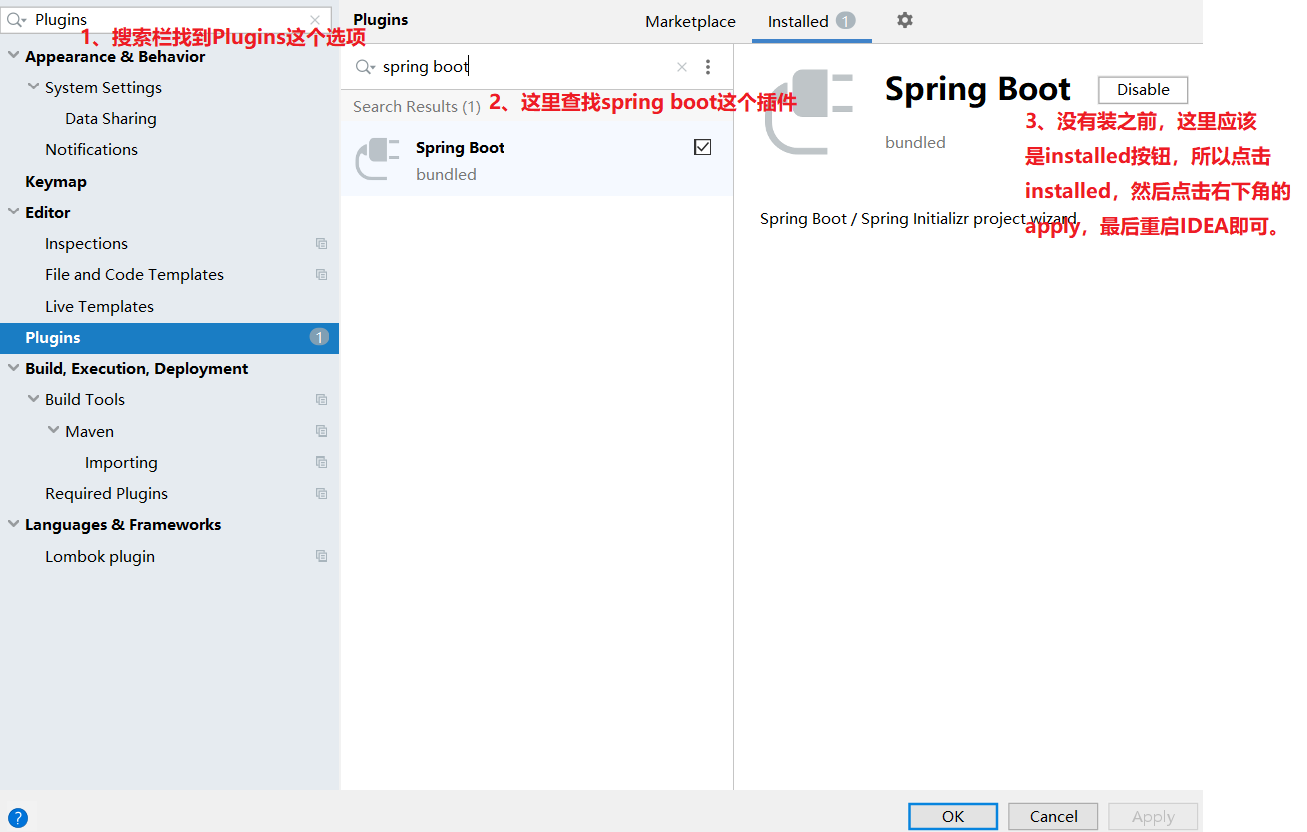Open Required Plugins settings
This screenshot has height=832, width=1307.
pos(106,493)
